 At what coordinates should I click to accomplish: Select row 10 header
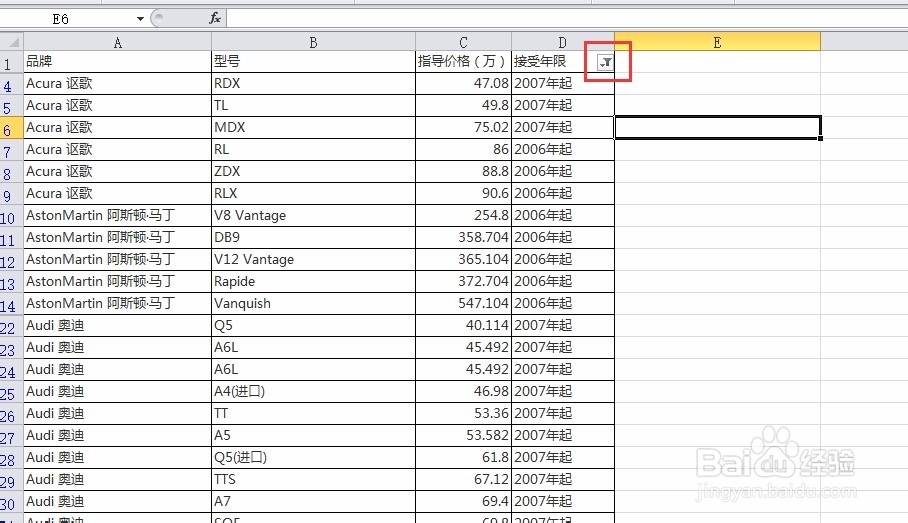pos(12,216)
